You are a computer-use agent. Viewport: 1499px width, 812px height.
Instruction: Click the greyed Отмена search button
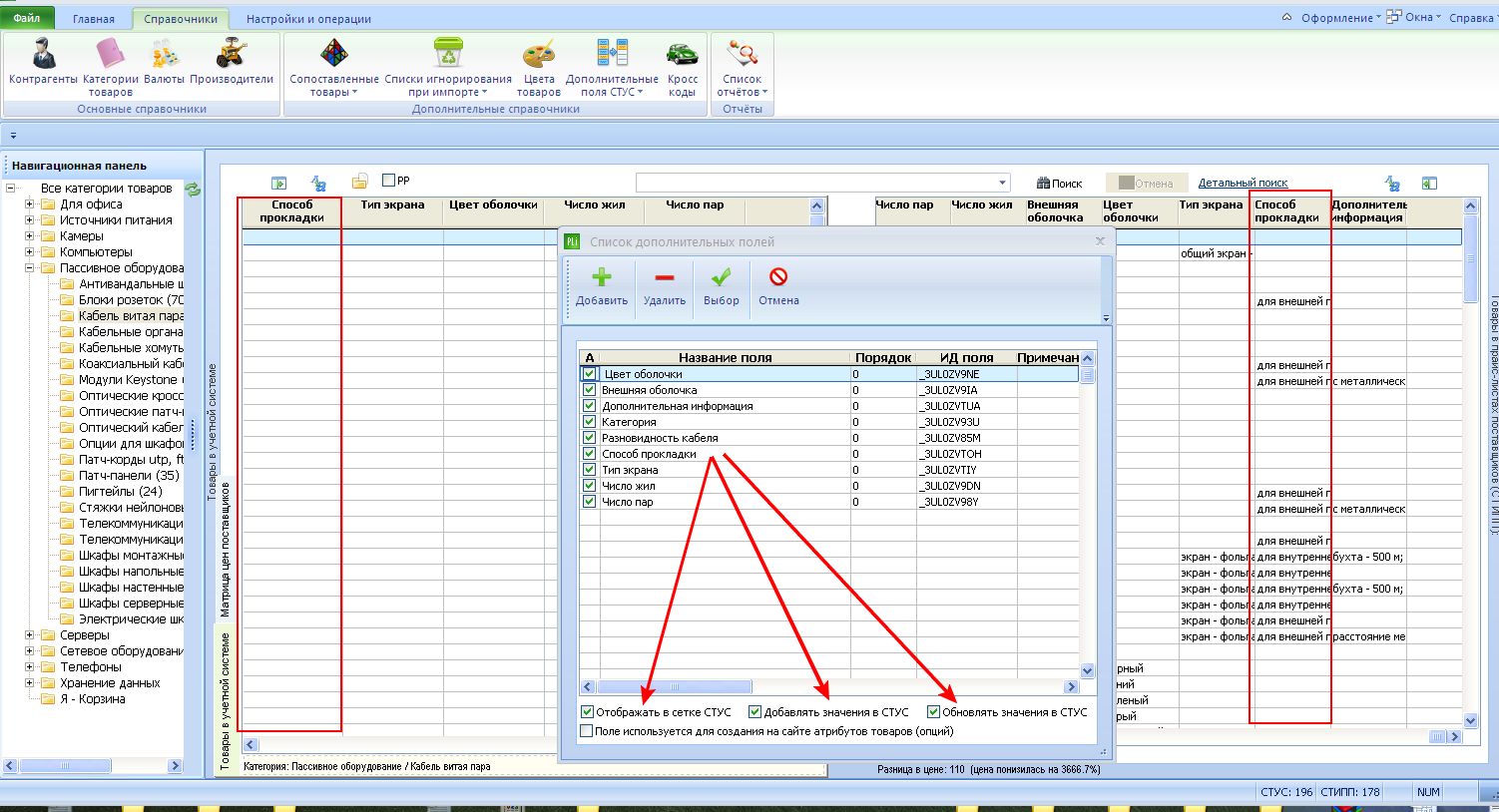click(x=1146, y=184)
